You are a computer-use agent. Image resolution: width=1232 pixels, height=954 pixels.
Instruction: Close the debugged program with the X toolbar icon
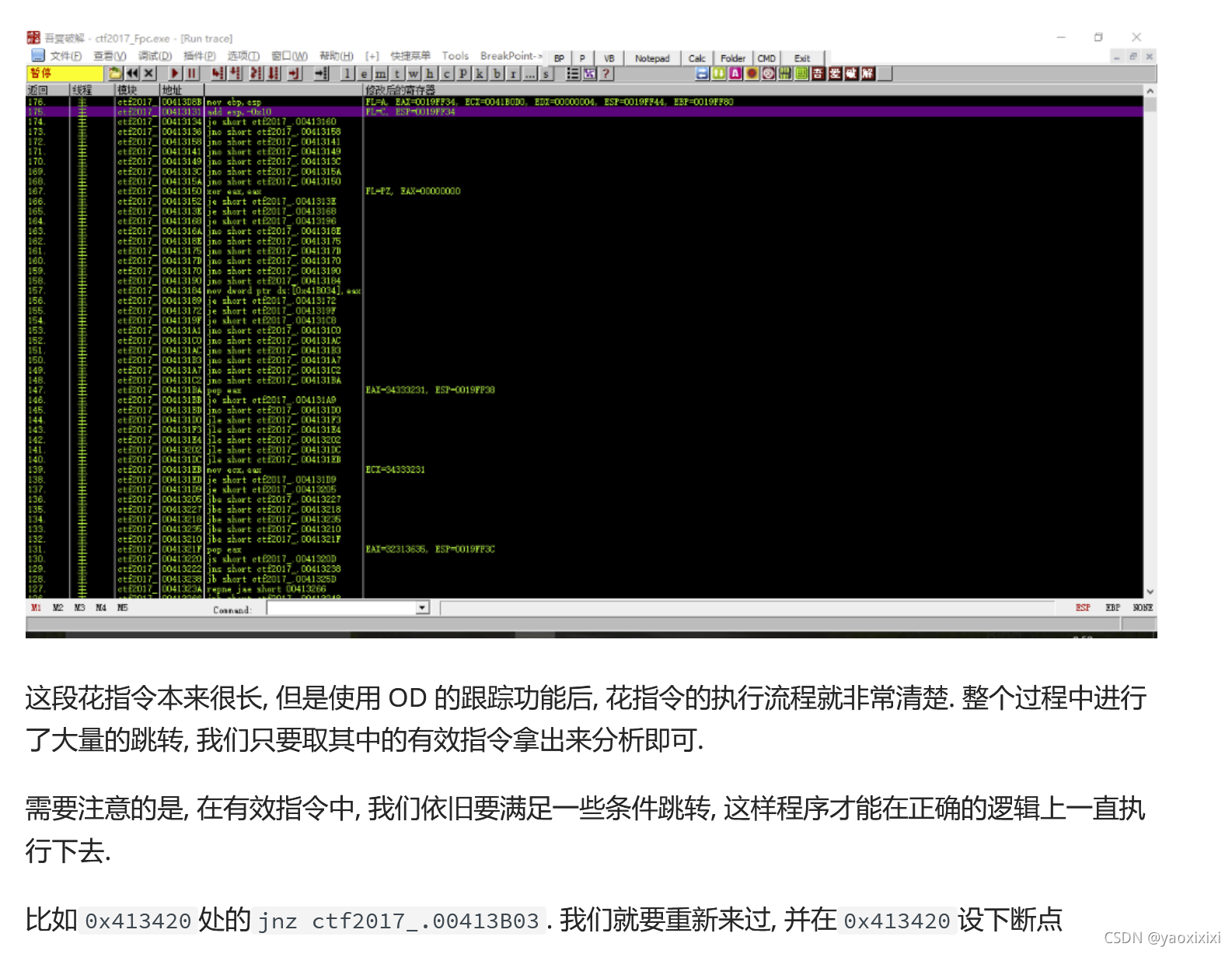coord(148,73)
